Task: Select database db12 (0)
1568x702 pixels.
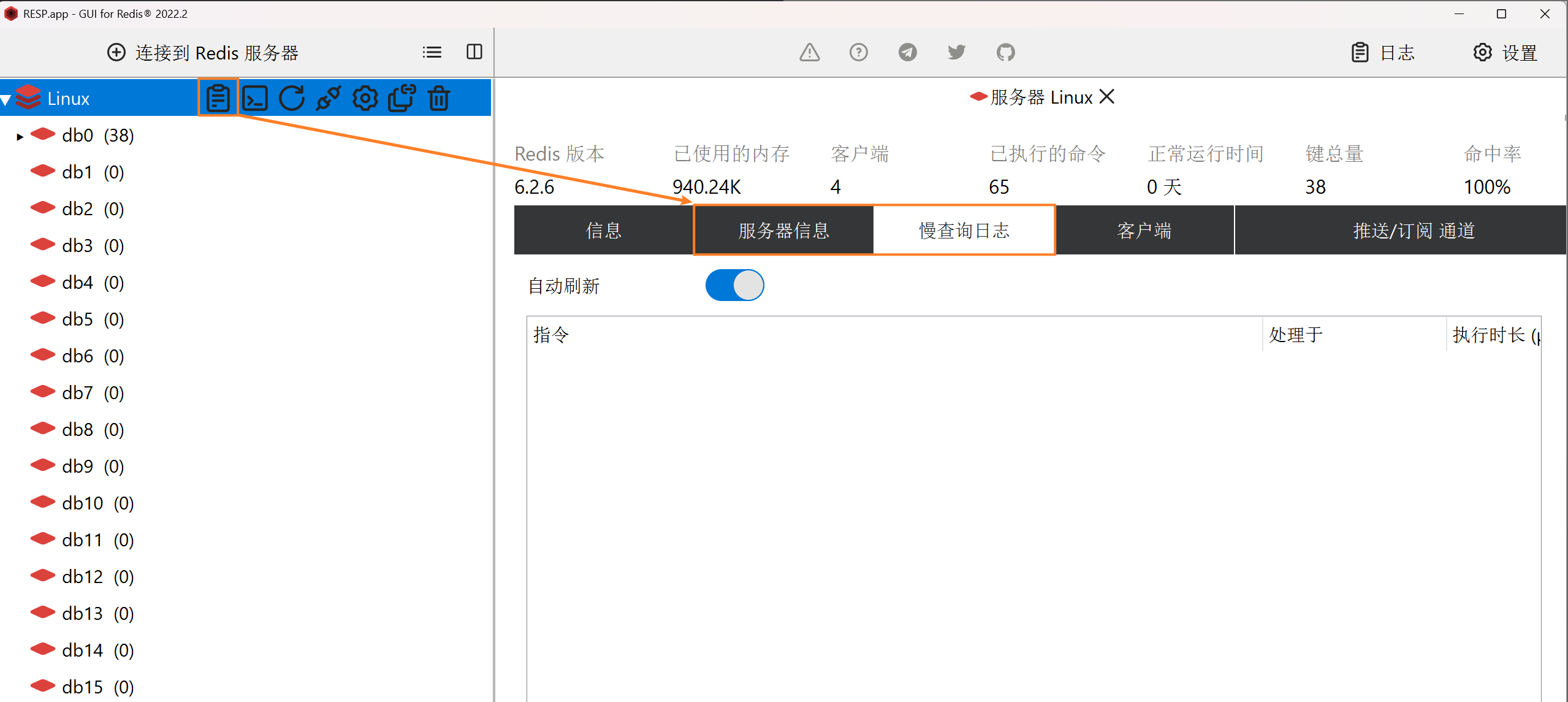Action: pyautogui.click(x=98, y=577)
